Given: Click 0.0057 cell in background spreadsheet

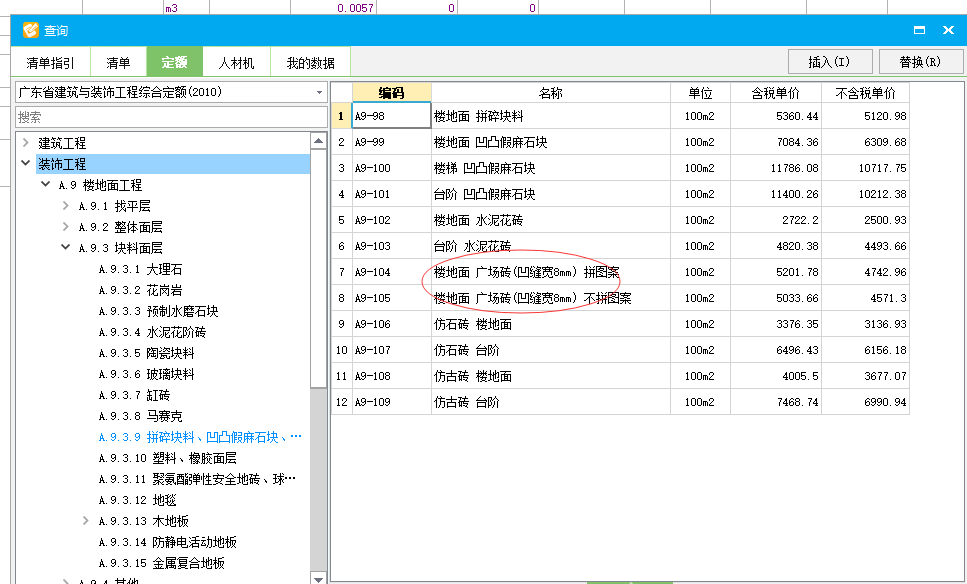Looking at the screenshot, I should coord(333,7).
